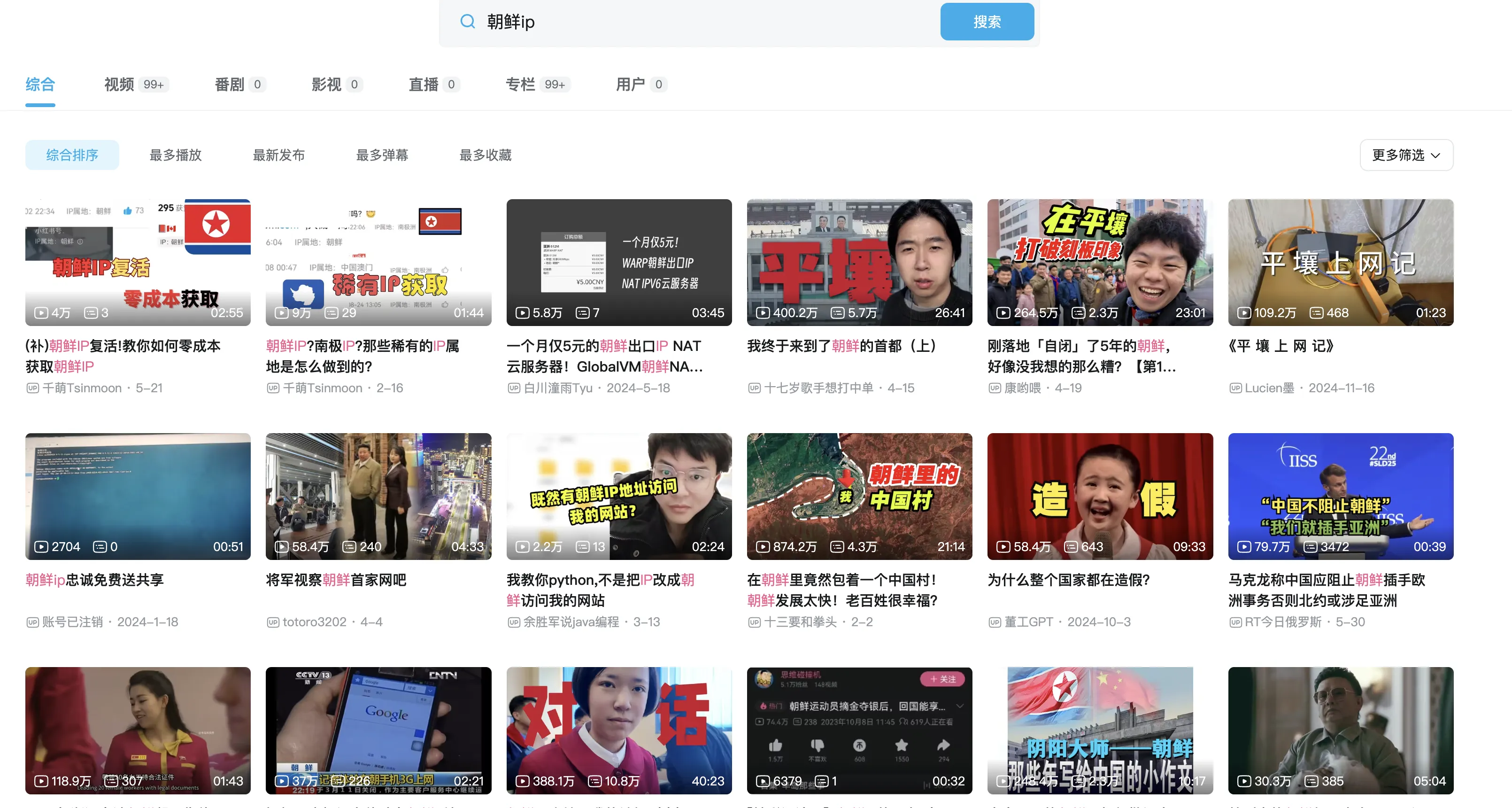Sort results by 最多收藏
1512x808 pixels.
click(x=486, y=155)
